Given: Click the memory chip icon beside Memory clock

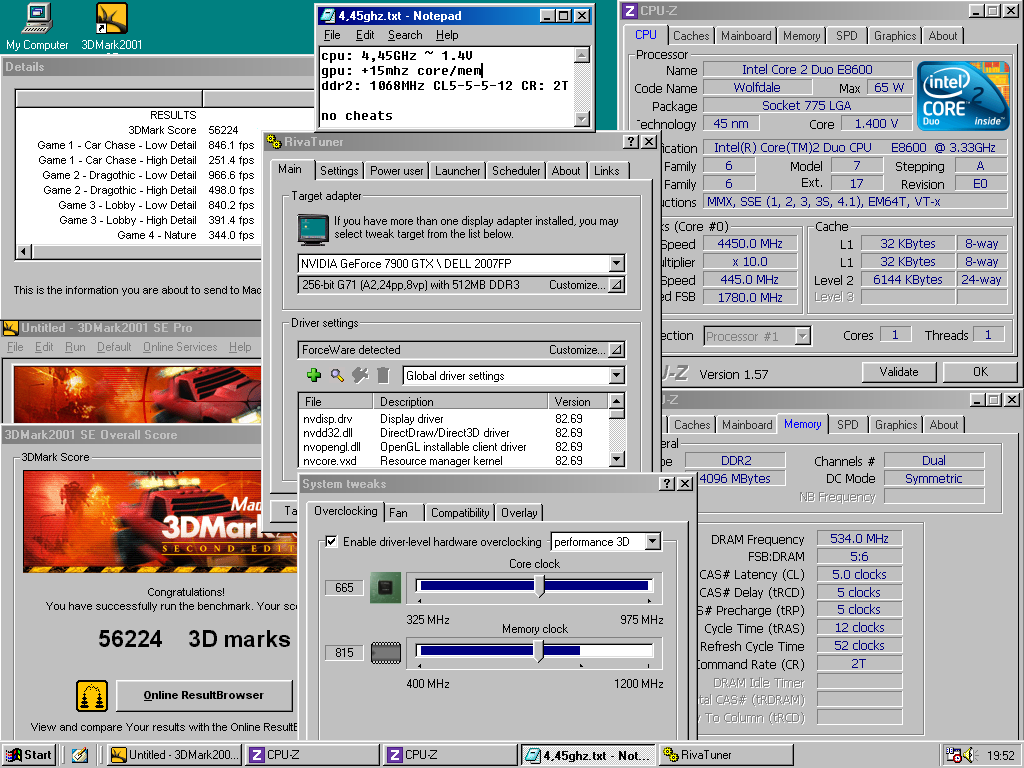Looking at the screenshot, I should click(x=385, y=652).
